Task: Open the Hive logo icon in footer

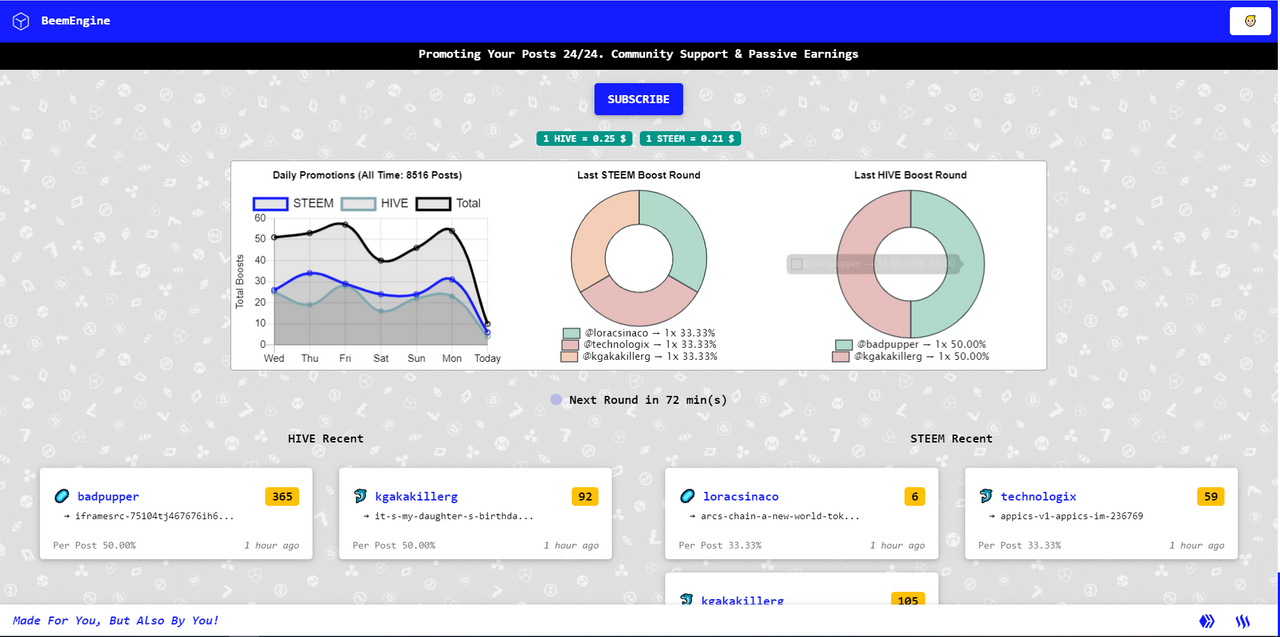Action: [x=1208, y=621]
